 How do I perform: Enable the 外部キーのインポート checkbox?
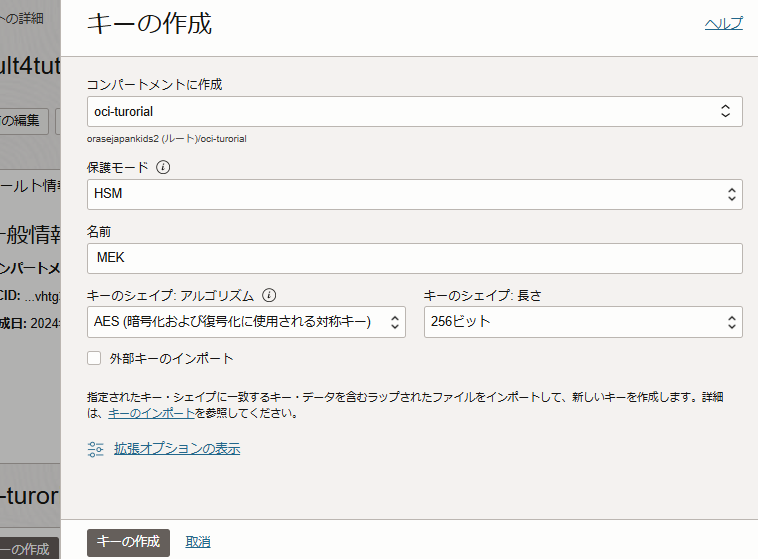[95, 358]
